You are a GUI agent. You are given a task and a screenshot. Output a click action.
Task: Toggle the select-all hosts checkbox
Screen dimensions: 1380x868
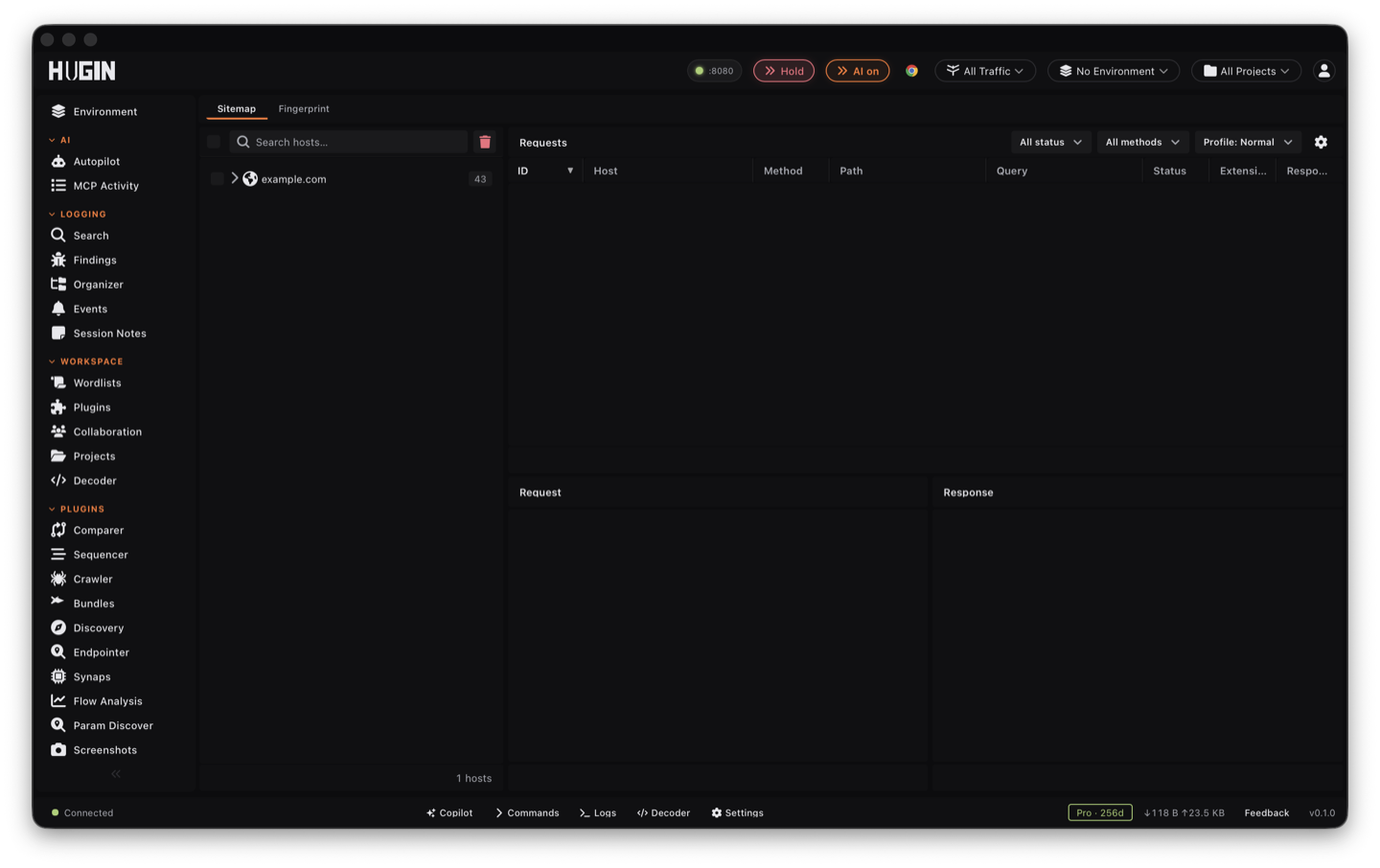coord(214,142)
